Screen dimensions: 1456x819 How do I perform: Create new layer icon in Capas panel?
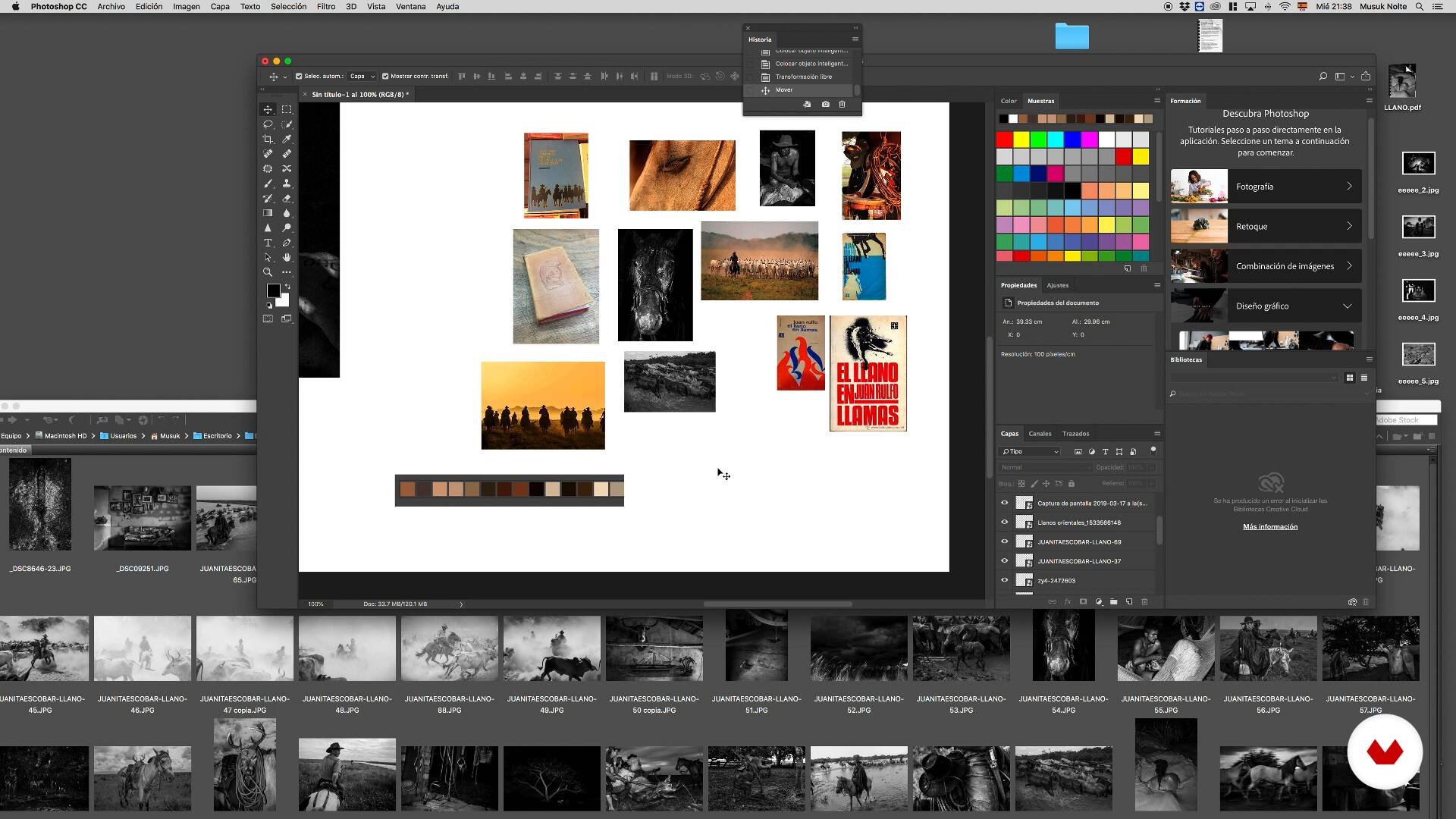(x=1129, y=602)
